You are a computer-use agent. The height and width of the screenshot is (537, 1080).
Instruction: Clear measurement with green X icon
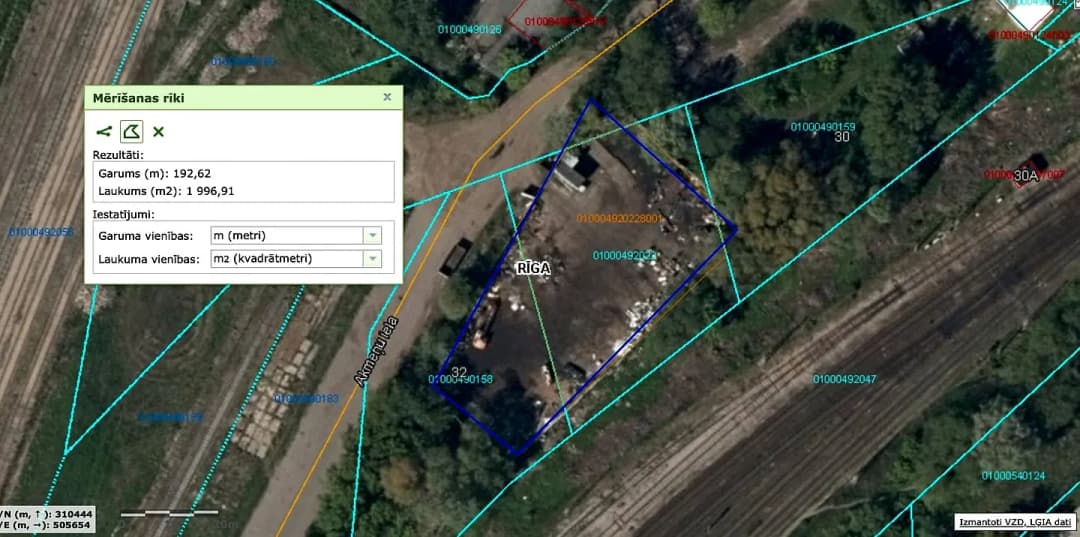[x=158, y=131]
